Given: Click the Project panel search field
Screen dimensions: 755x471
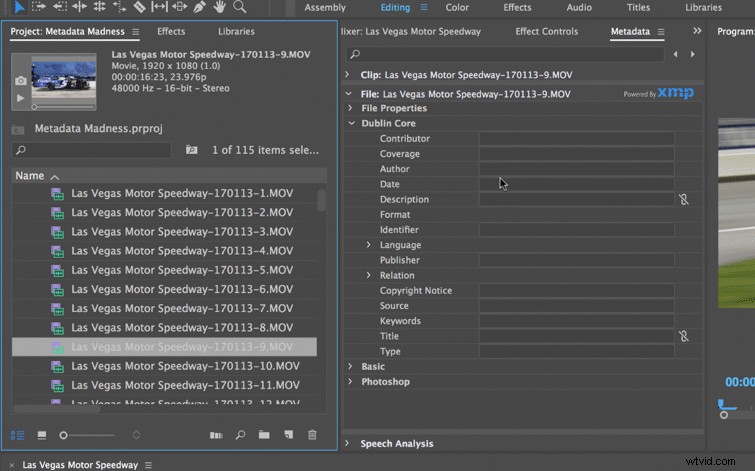Looking at the screenshot, I should (x=91, y=150).
